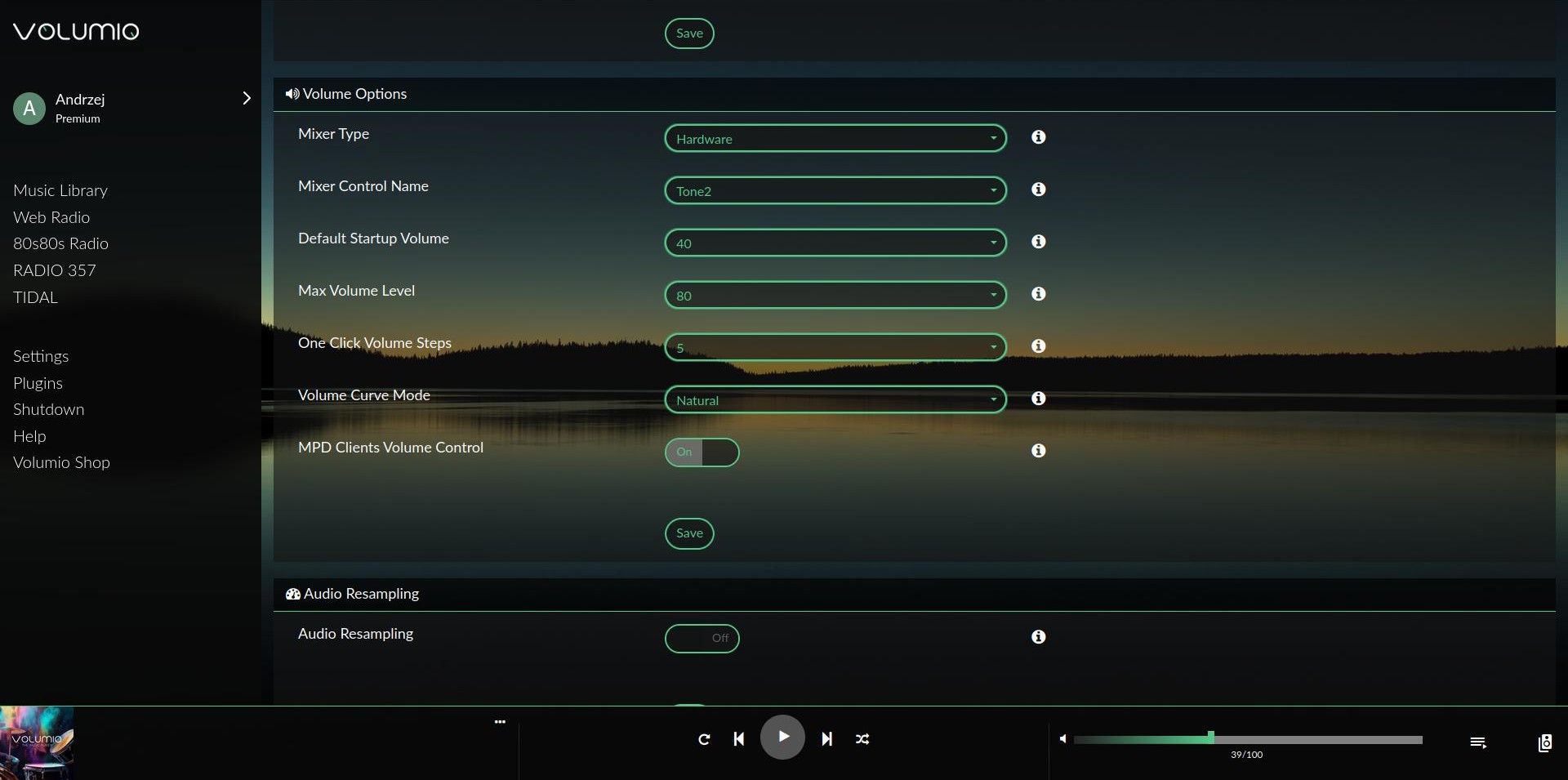Go to Plugins in the sidebar
The width and height of the screenshot is (1568, 780).
[38, 383]
